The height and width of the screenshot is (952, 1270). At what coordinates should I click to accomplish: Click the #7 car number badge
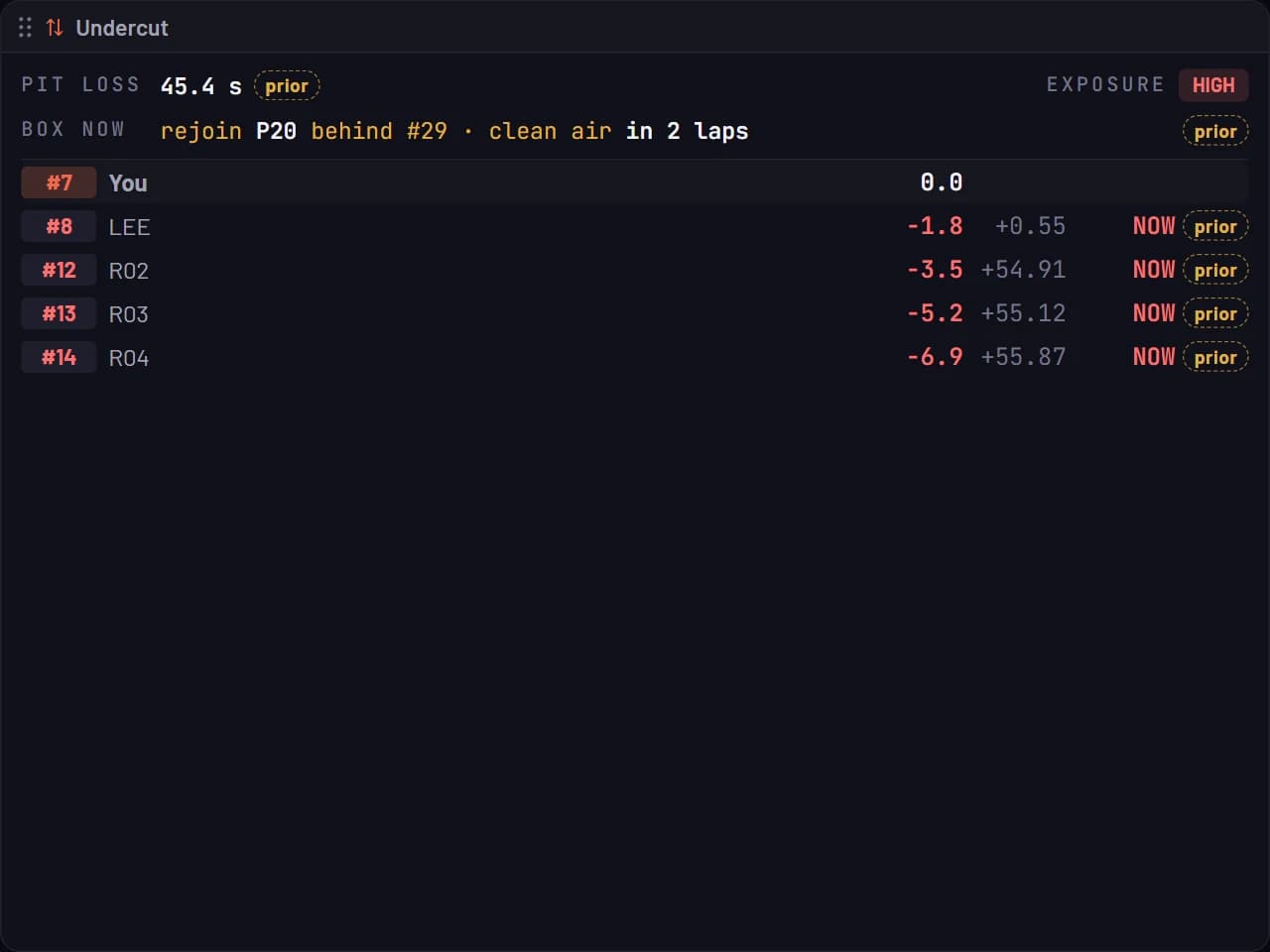coord(59,182)
